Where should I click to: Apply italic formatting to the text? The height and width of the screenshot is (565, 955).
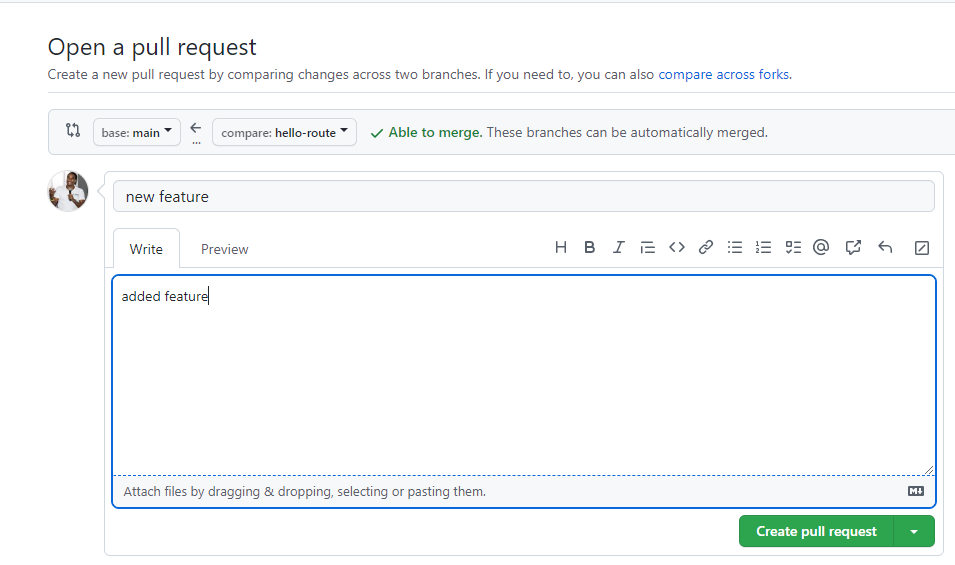[x=619, y=248]
